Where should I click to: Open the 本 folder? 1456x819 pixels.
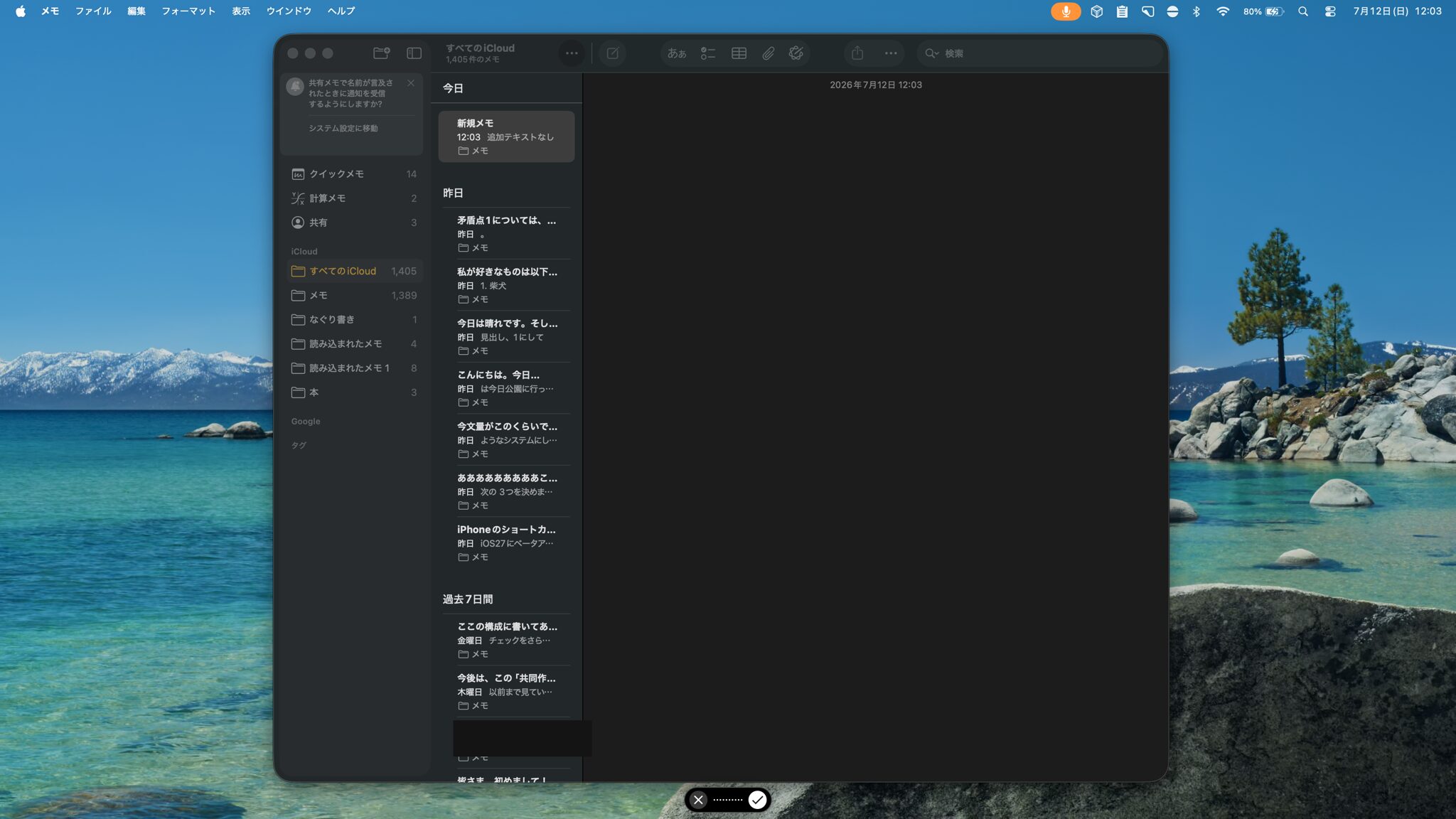click(354, 392)
